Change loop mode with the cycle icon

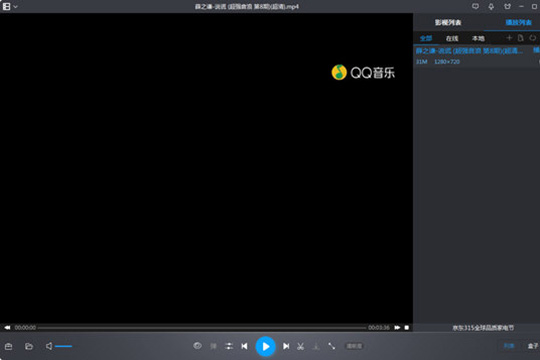pyautogui.click(x=532, y=38)
